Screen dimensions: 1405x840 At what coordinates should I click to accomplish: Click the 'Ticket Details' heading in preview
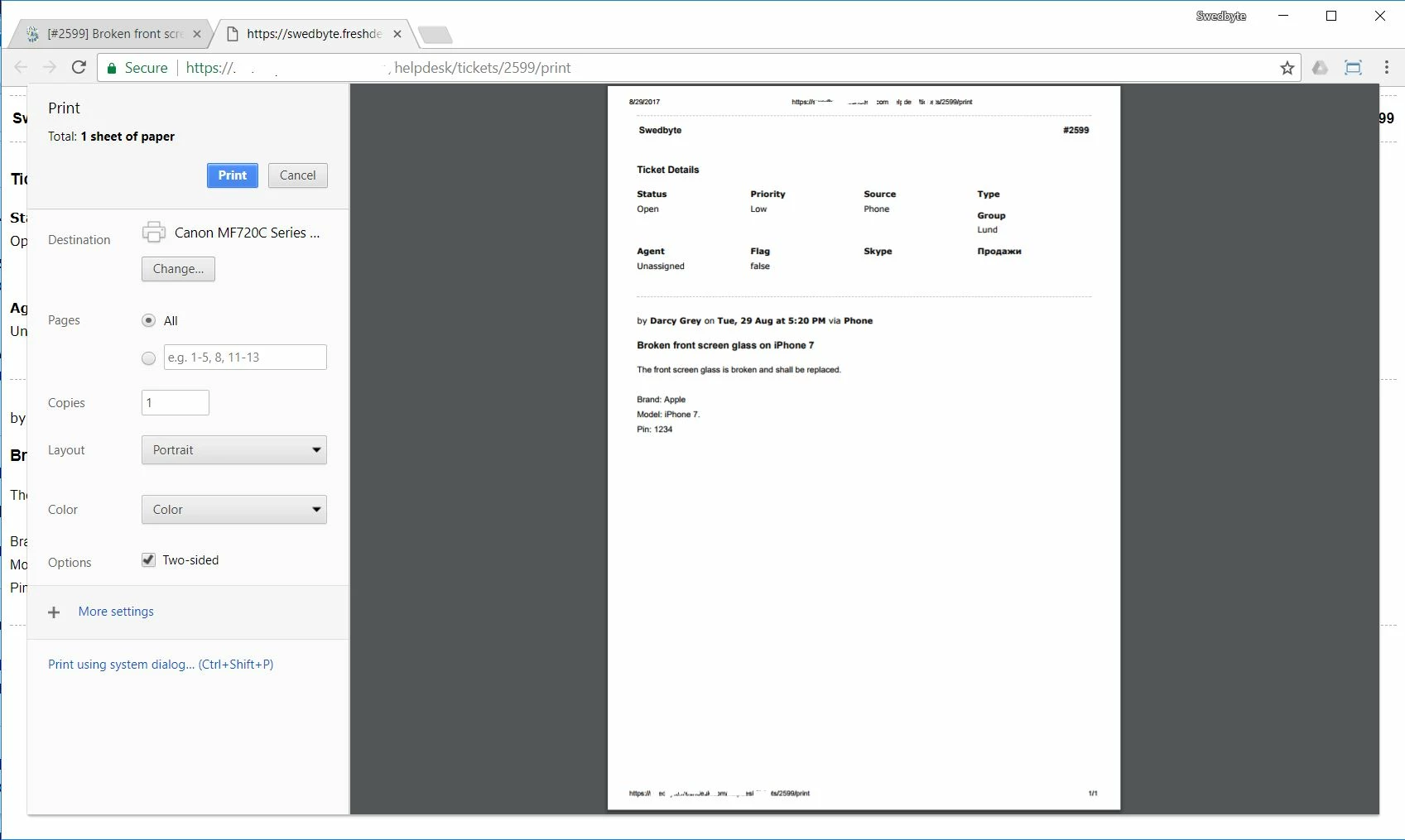click(667, 170)
